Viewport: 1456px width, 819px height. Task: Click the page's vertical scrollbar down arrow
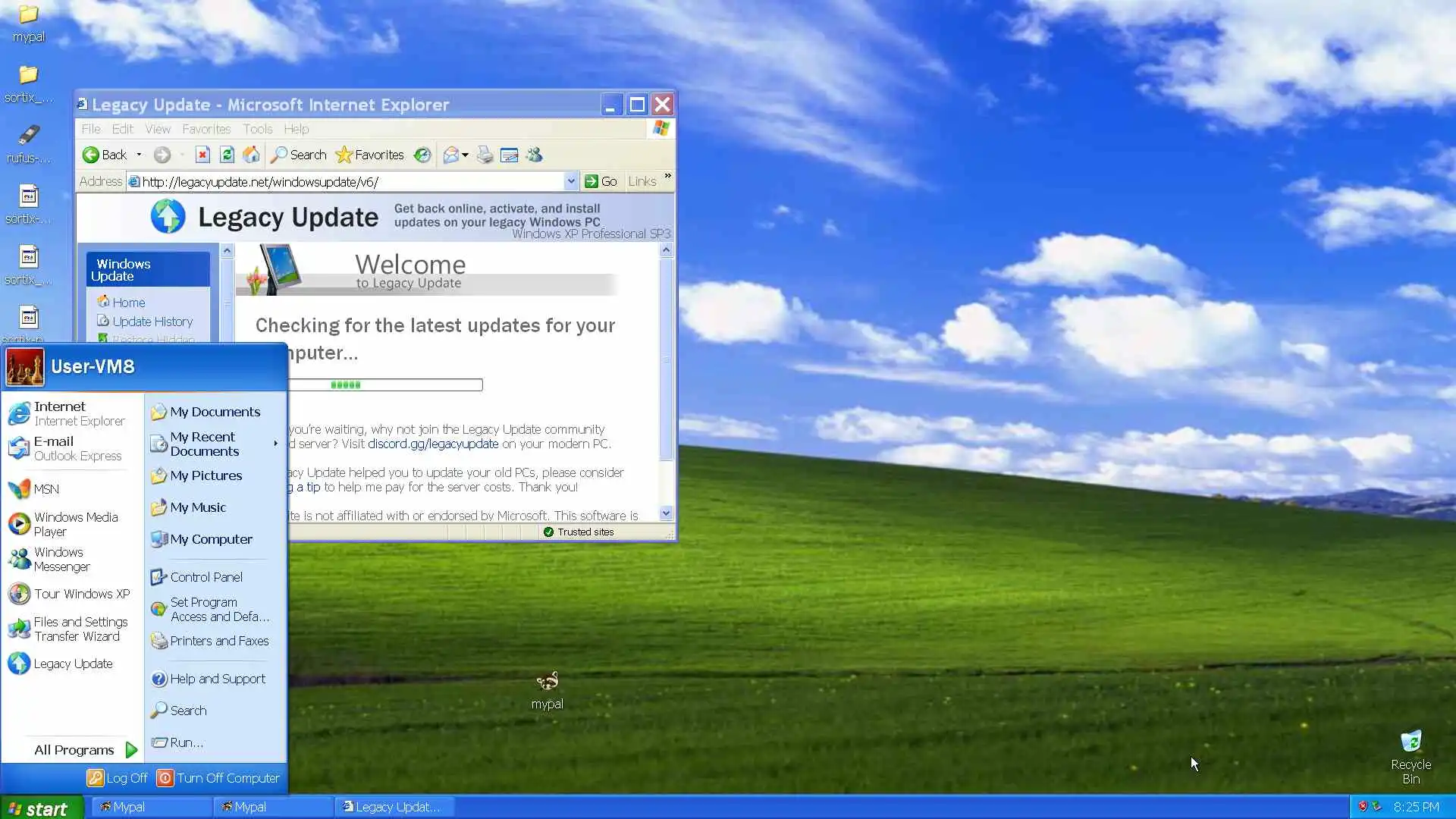coord(666,513)
